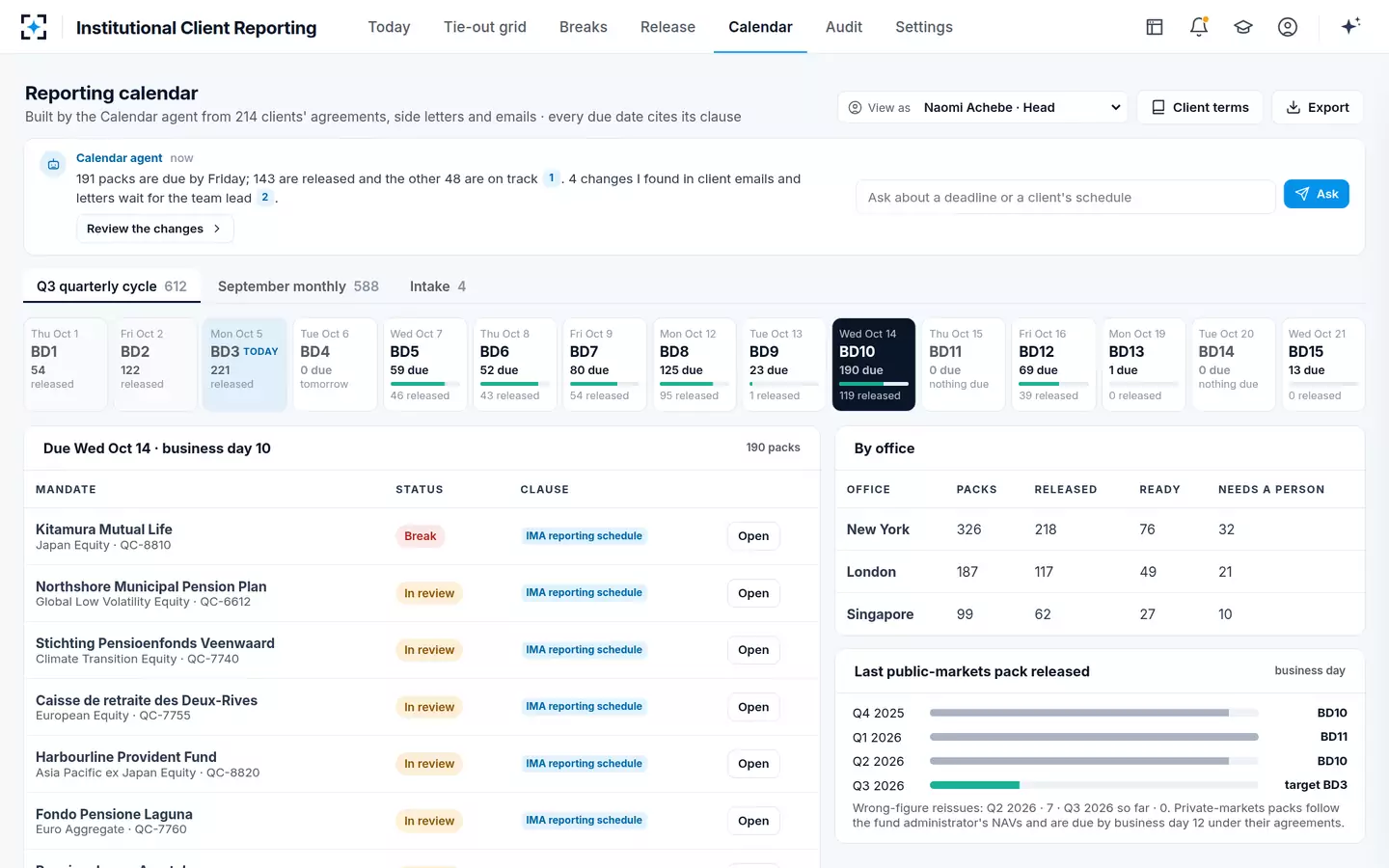Click the New York office row
This screenshot has height=868, width=1389.
pos(1100,529)
